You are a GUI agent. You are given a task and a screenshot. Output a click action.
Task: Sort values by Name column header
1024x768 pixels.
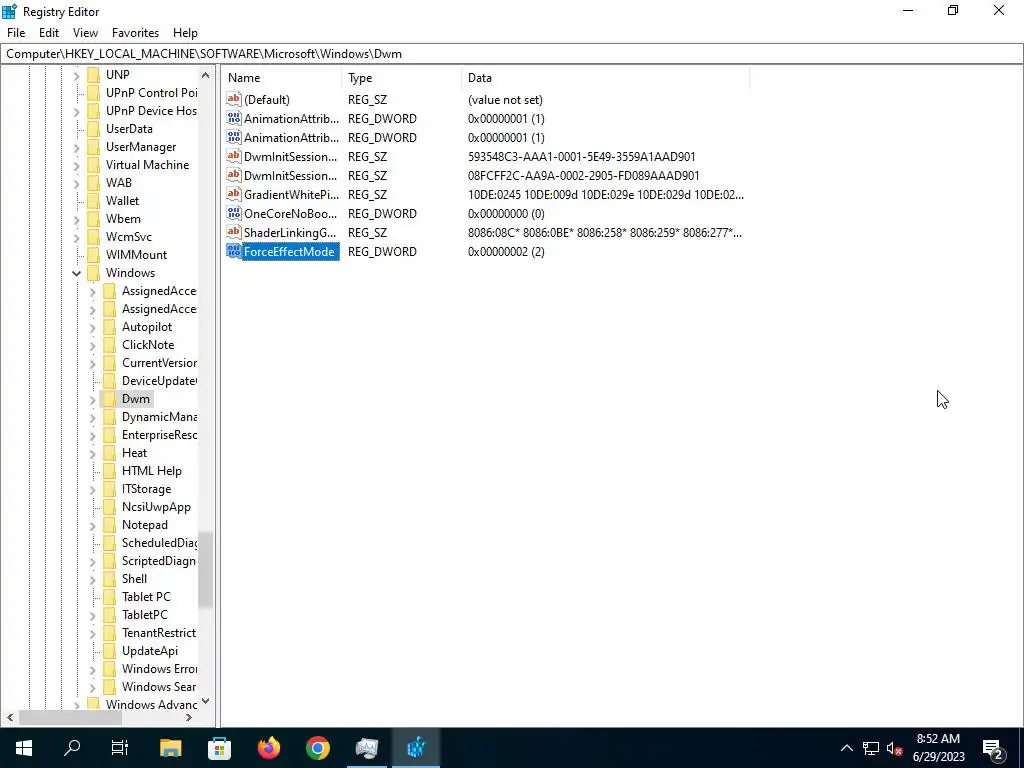click(x=282, y=78)
